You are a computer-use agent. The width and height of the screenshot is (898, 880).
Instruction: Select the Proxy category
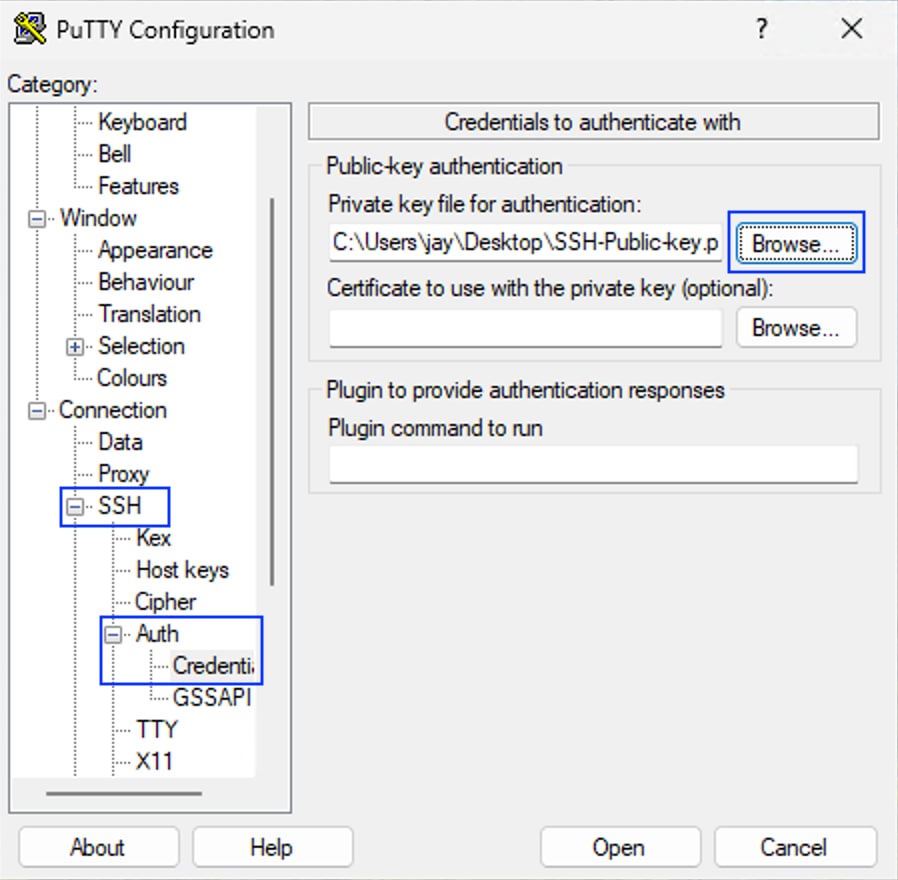click(x=122, y=473)
